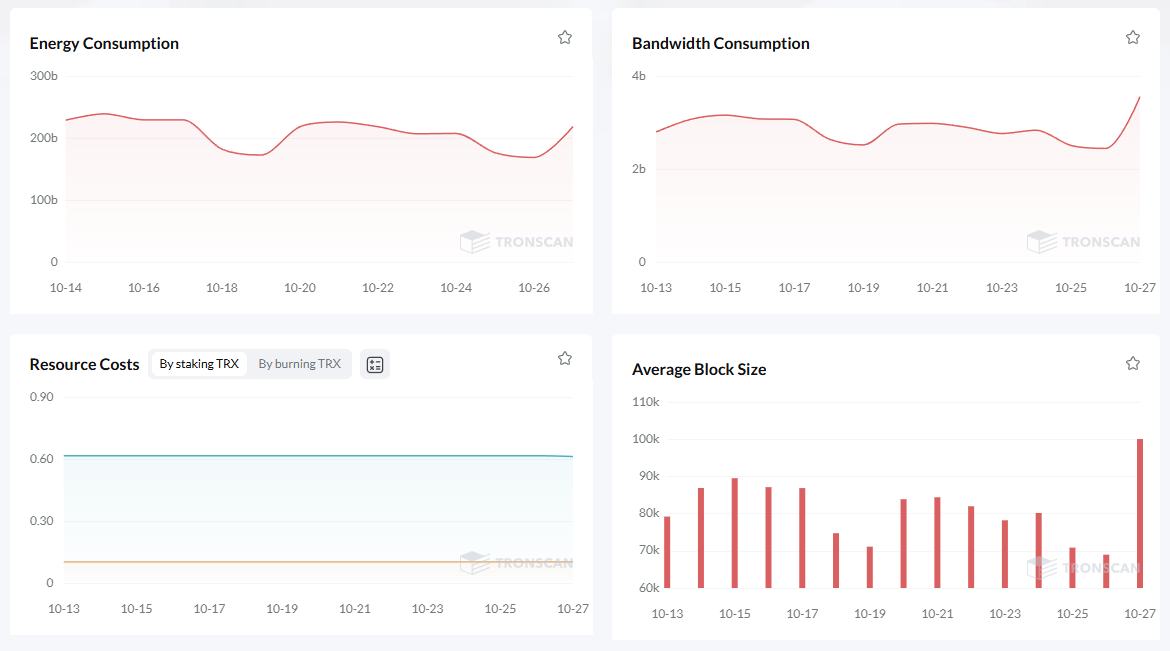Click the Bandwidth Consumption heading

pyautogui.click(x=720, y=44)
